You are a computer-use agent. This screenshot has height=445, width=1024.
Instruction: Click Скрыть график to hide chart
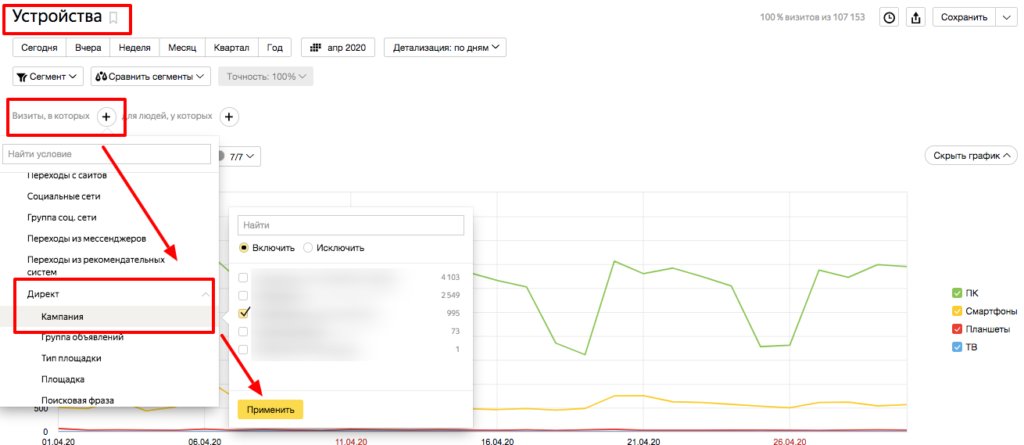[x=970, y=156]
